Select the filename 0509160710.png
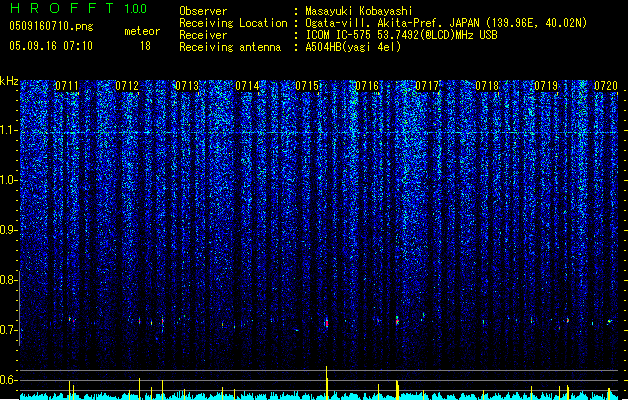 [51, 26]
